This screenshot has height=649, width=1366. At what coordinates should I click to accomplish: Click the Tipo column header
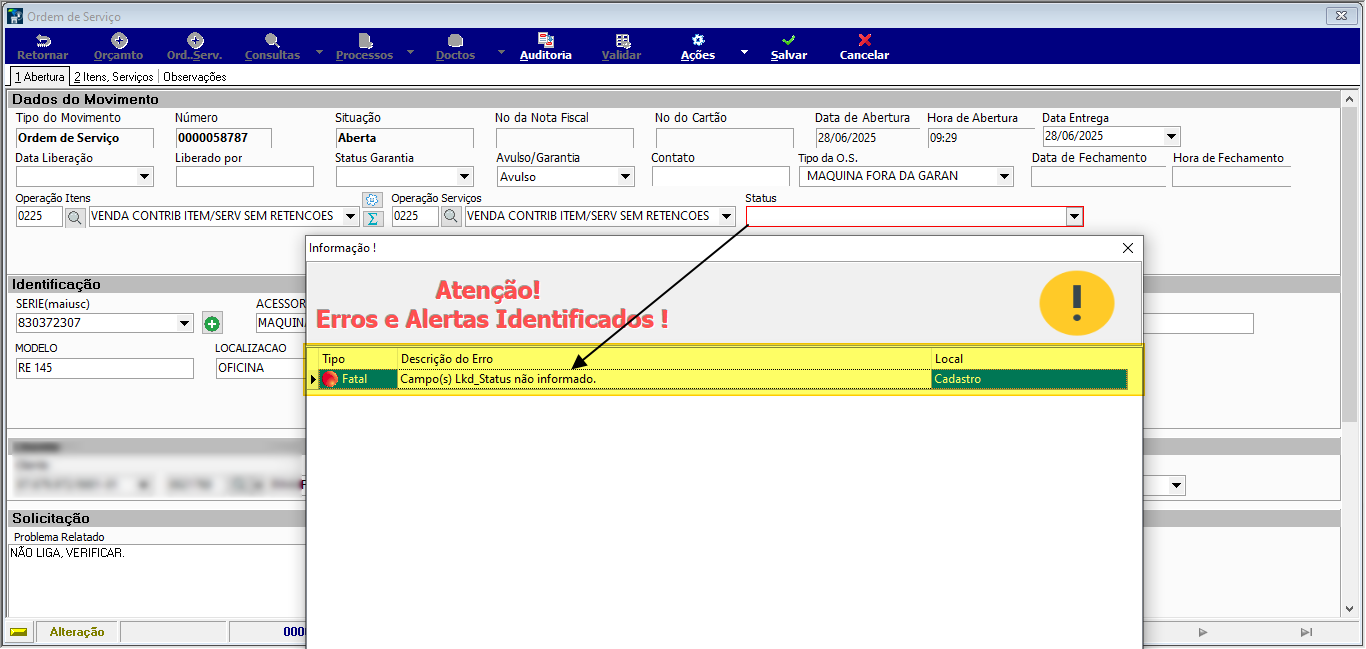tap(358, 358)
